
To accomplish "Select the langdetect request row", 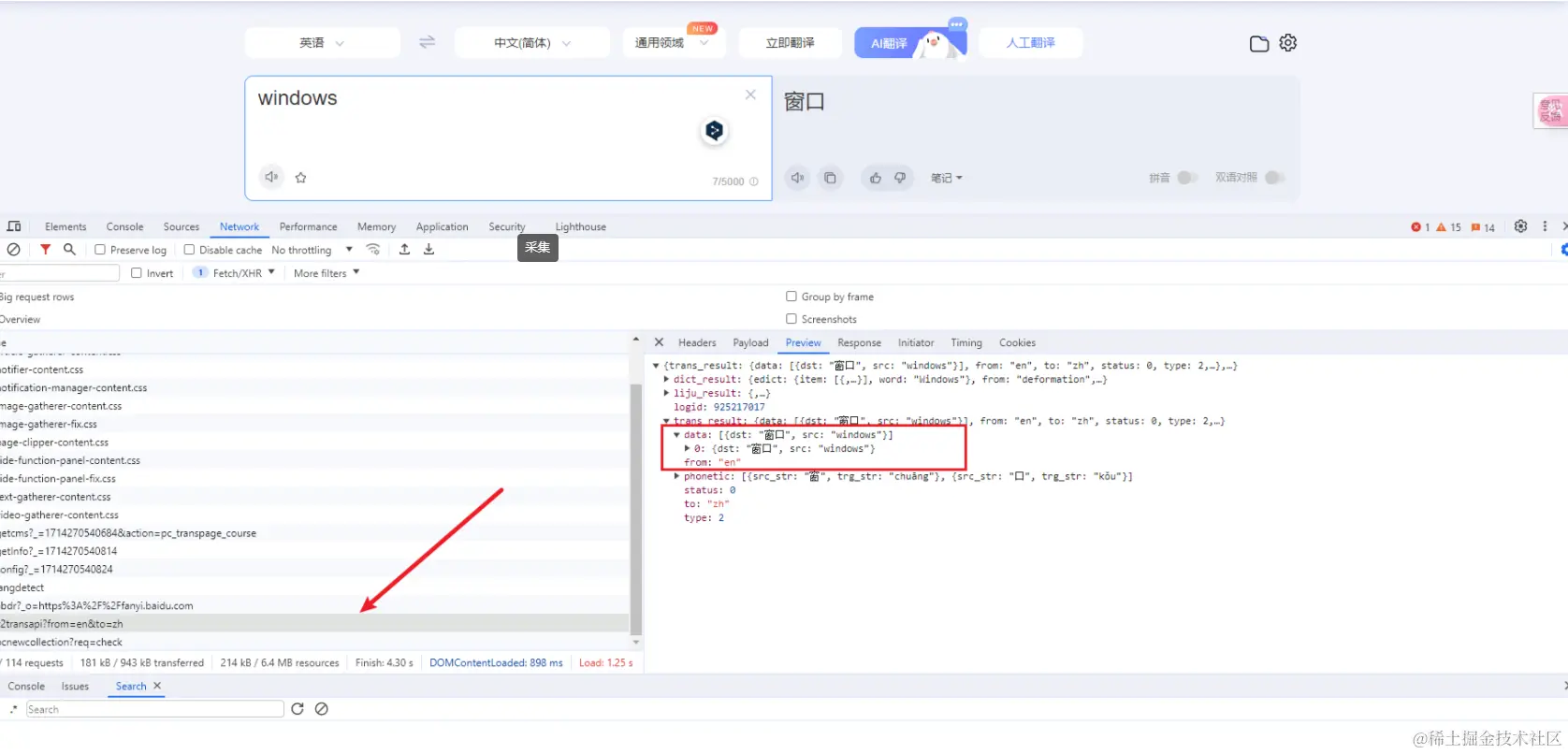I will tap(314, 587).
